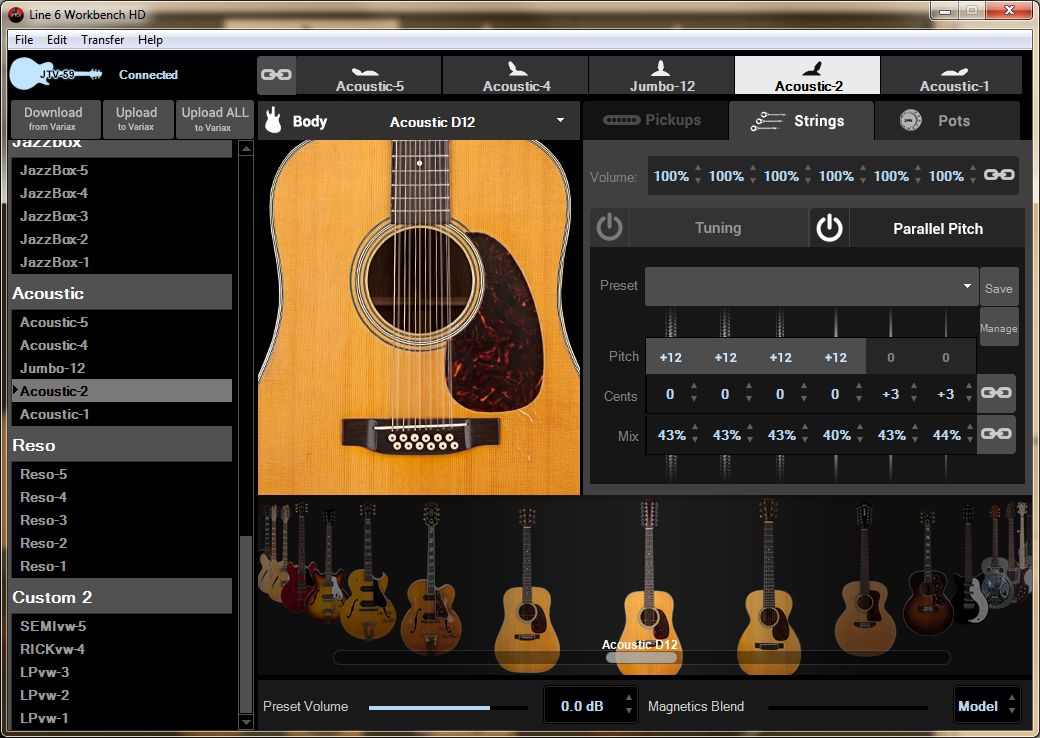1040x738 pixels.
Task: Select the first +12 Pitch value
Action: (x=671, y=357)
